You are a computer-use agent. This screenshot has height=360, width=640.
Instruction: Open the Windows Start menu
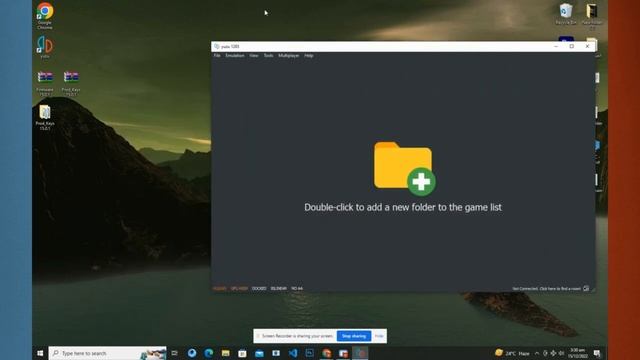click(x=40, y=353)
